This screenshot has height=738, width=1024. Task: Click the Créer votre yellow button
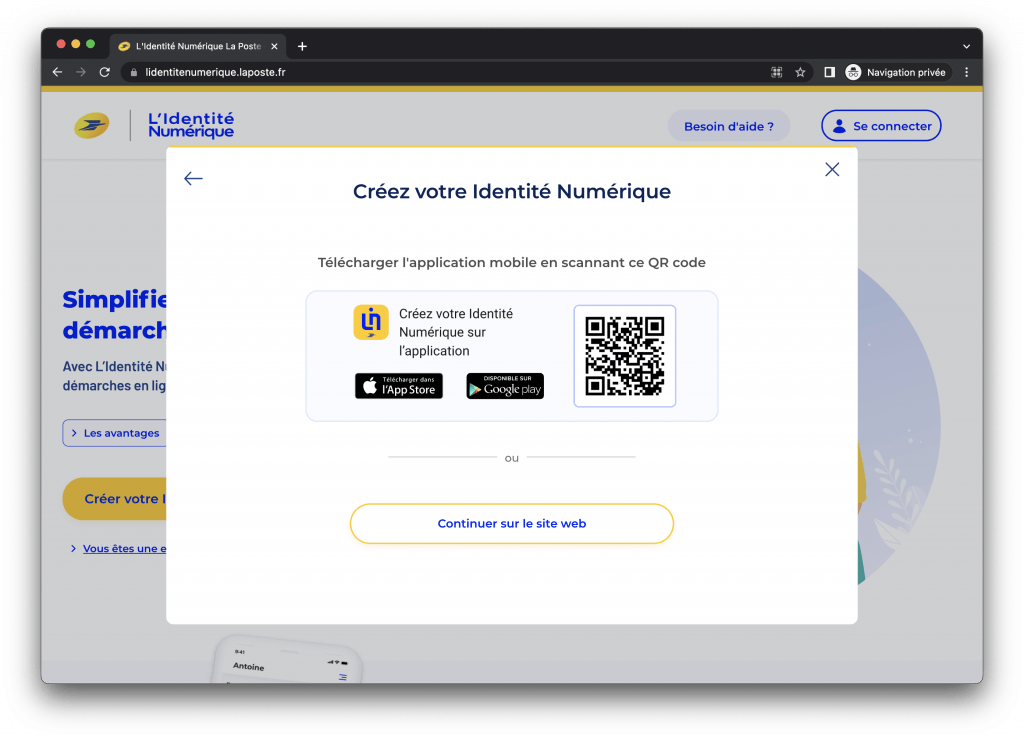tap(115, 499)
